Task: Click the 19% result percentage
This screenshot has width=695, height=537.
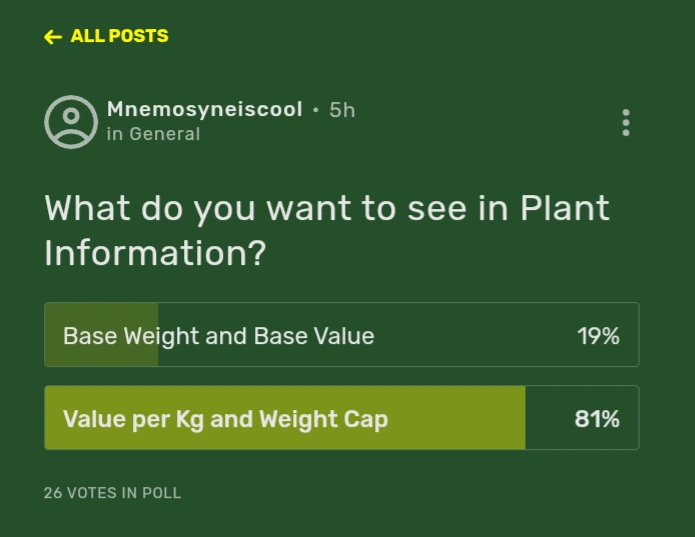Action: point(598,336)
